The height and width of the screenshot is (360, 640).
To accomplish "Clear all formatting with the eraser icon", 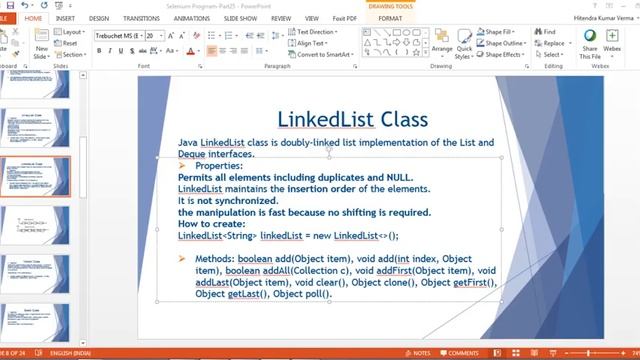I will click(197, 36).
